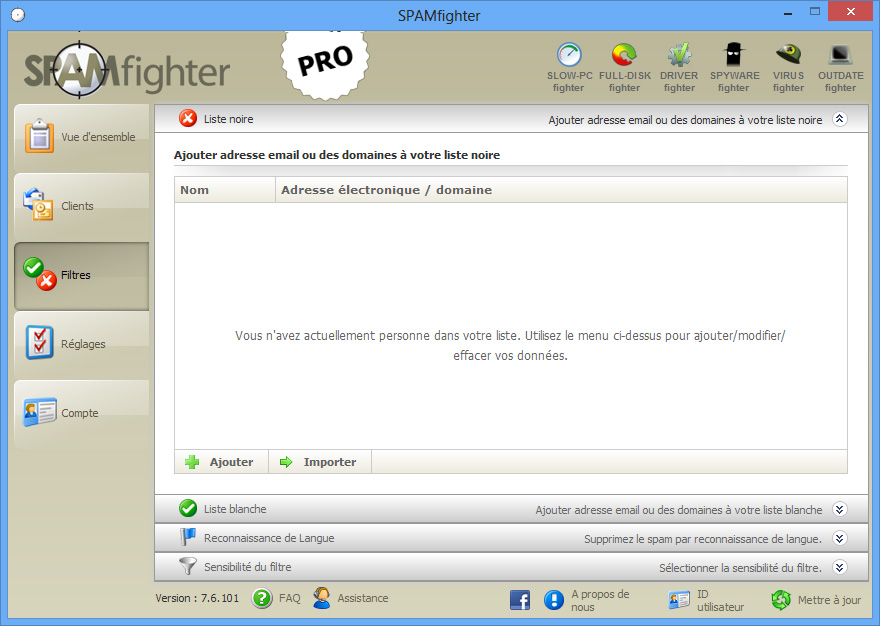The width and height of the screenshot is (880, 626).
Task: Open the ID utilisateur card icon
Action: click(x=679, y=600)
